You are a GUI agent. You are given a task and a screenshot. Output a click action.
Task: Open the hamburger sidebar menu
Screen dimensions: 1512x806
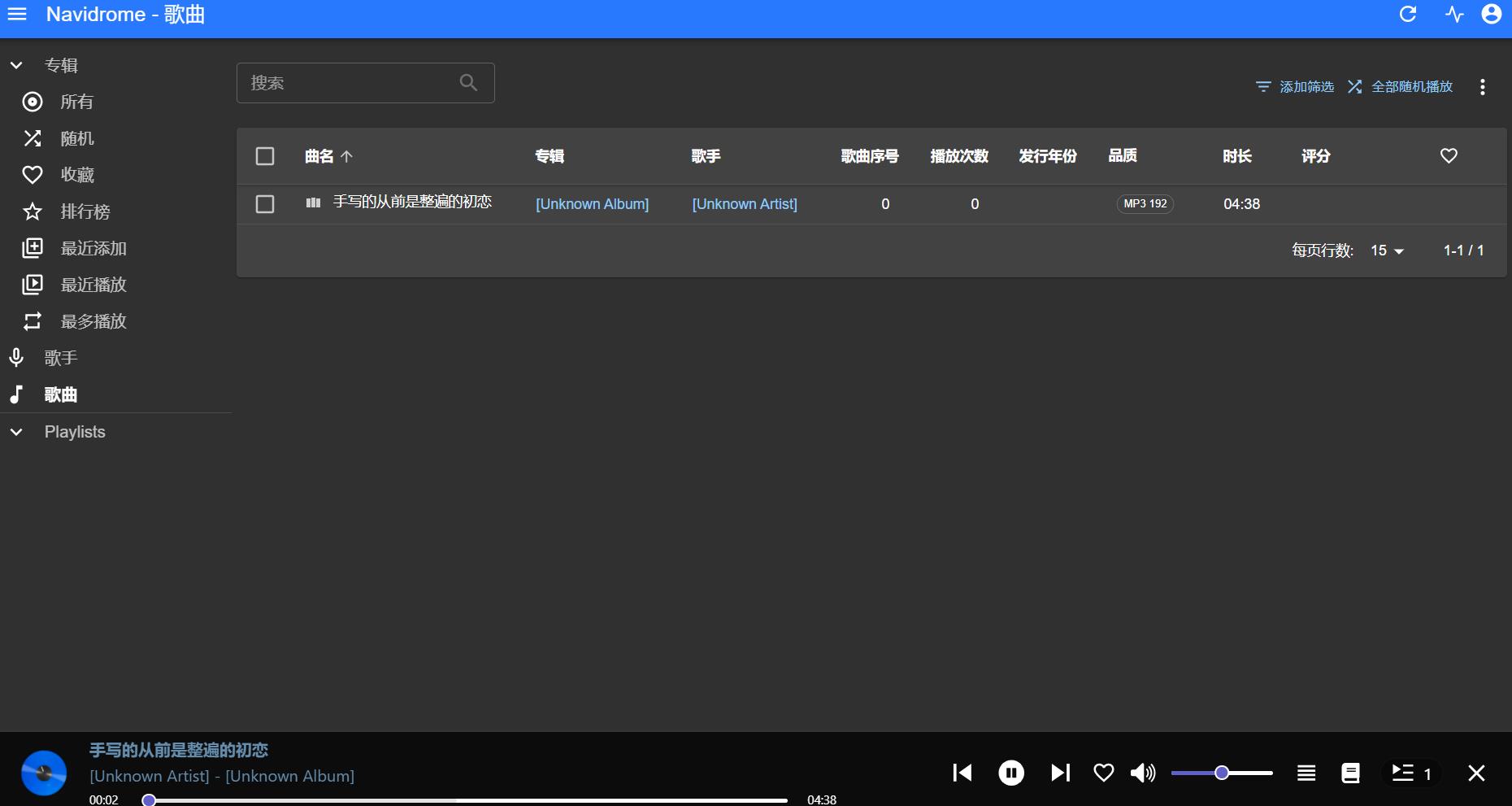[17, 15]
